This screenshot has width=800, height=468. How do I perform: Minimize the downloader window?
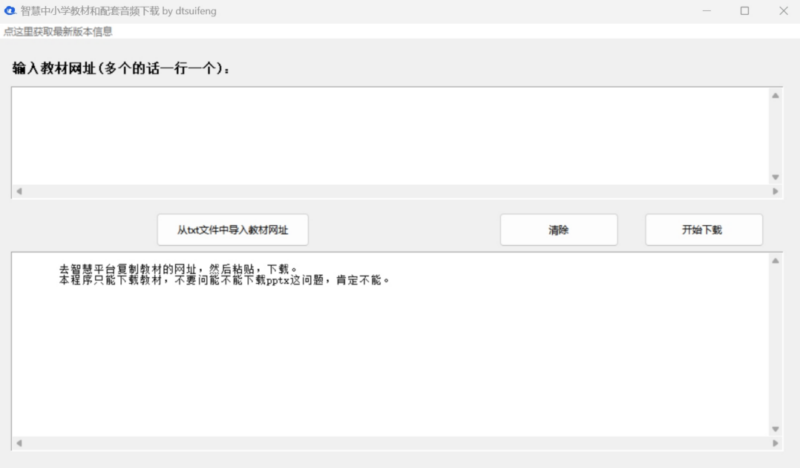707,11
